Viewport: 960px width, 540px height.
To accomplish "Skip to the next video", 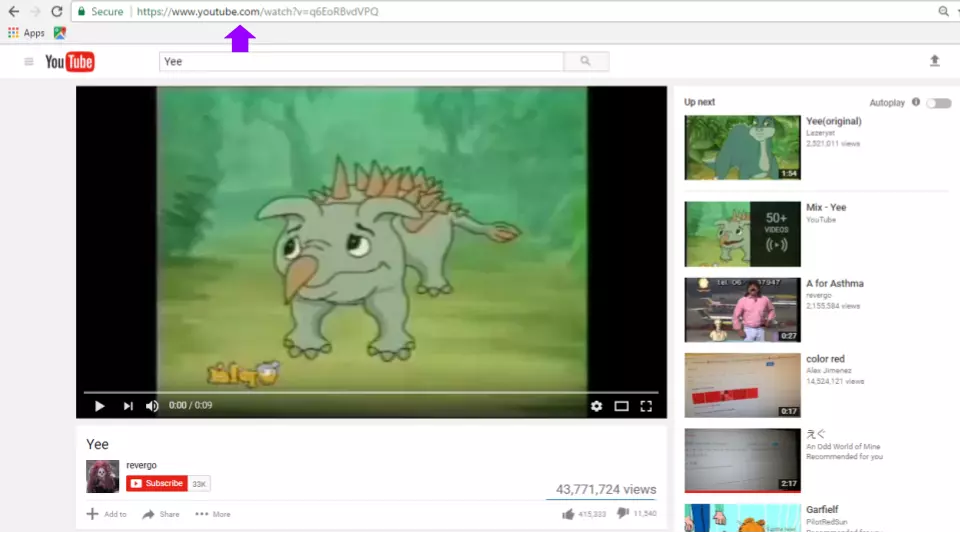I will point(127,406).
